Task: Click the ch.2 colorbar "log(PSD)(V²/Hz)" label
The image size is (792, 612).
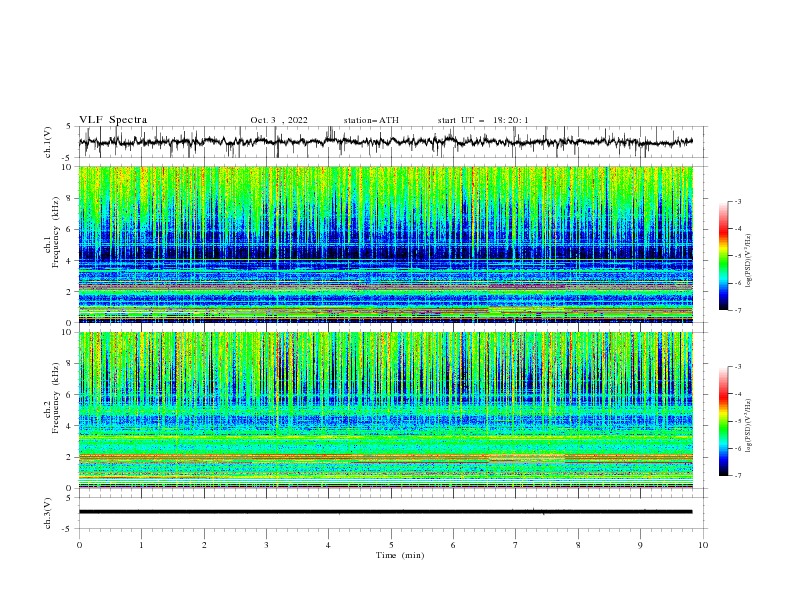Action: 749,425
